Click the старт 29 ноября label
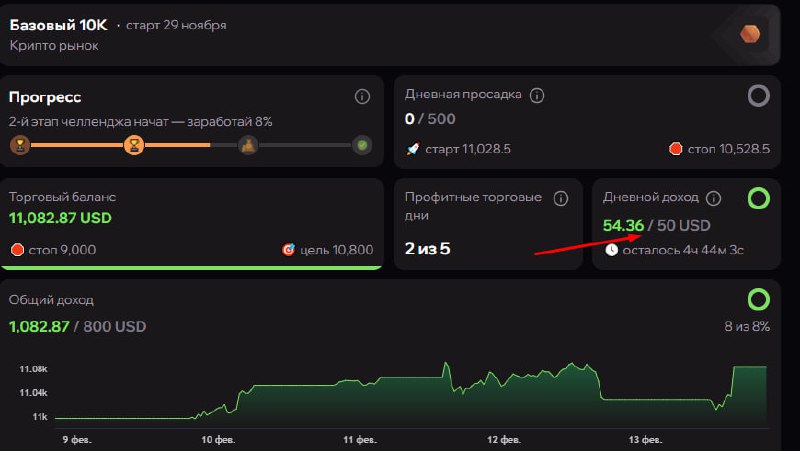This screenshot has width=800, height=451. pos(176,25)
